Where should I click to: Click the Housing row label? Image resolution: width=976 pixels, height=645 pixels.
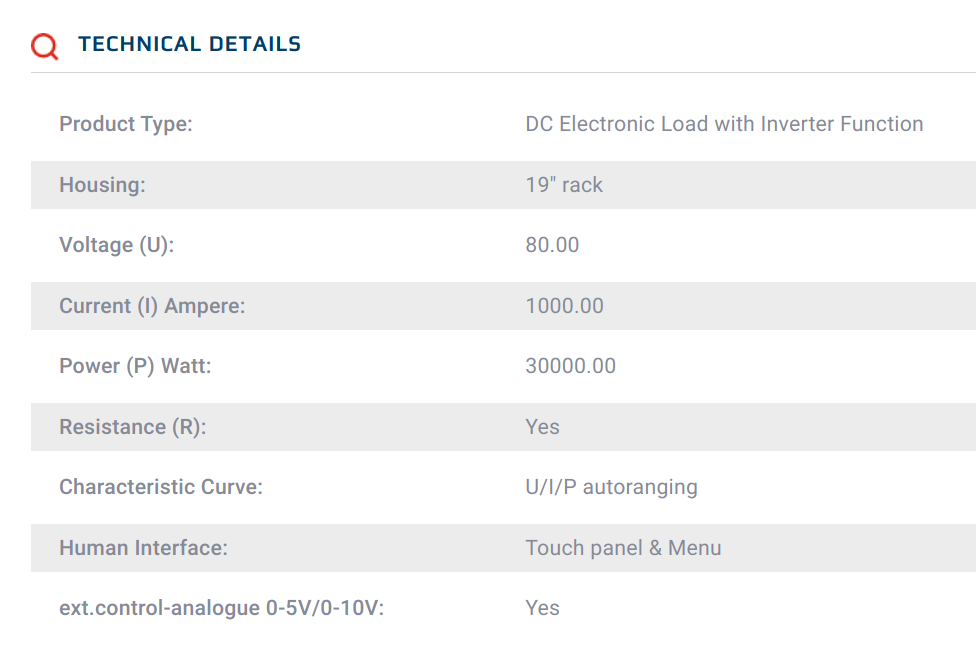pos(102,185)
